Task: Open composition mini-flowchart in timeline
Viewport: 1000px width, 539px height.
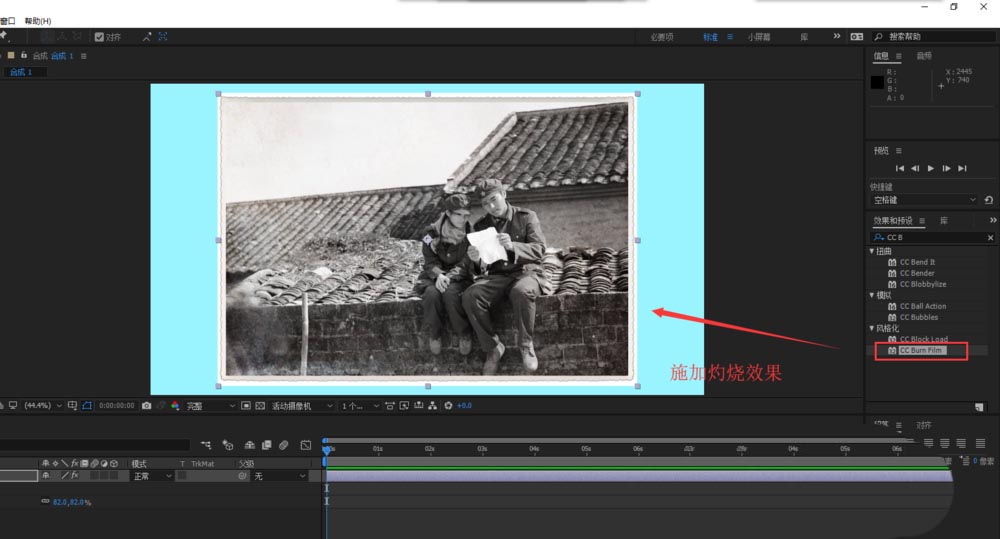Action: (205, 445)
